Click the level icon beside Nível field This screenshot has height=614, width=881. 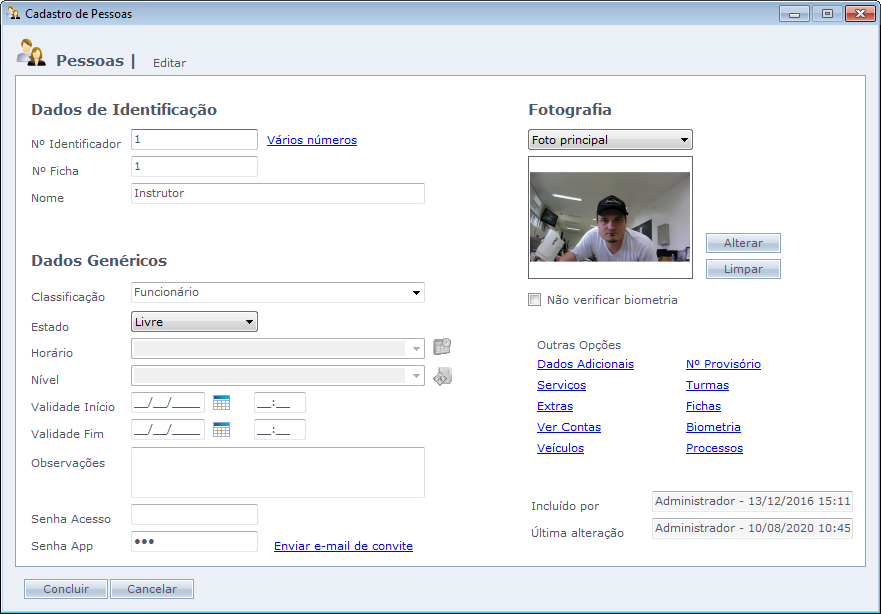pos(442,376)
